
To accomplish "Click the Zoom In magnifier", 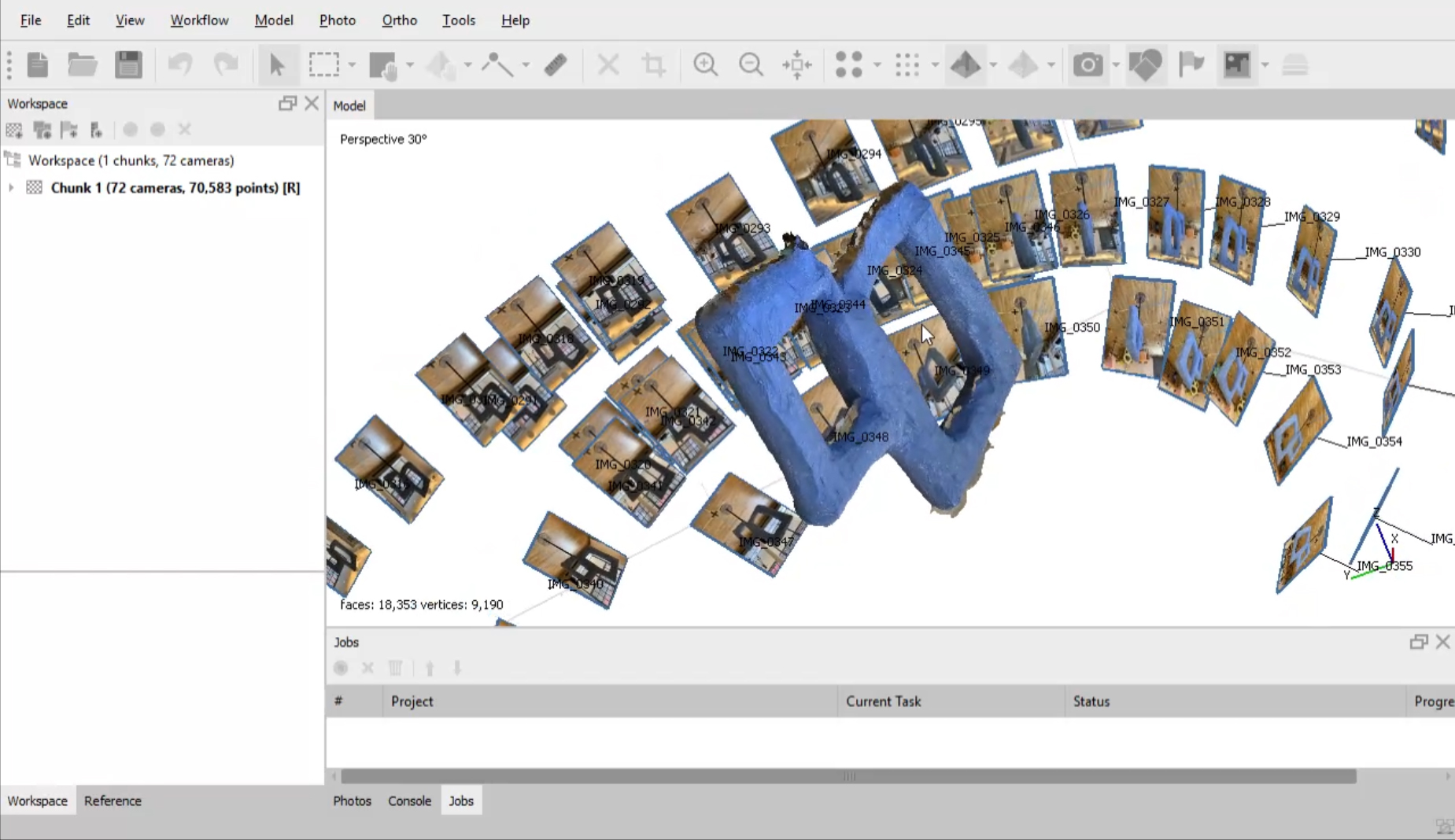I will [705, 64].
